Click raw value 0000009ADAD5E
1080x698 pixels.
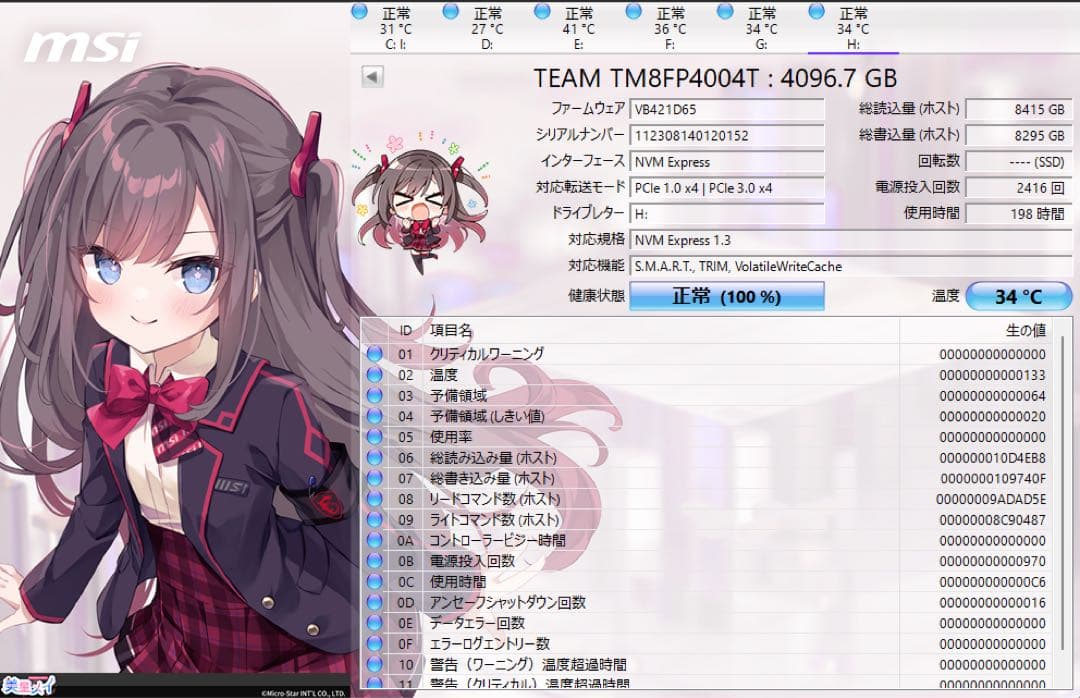coord(990,499)
